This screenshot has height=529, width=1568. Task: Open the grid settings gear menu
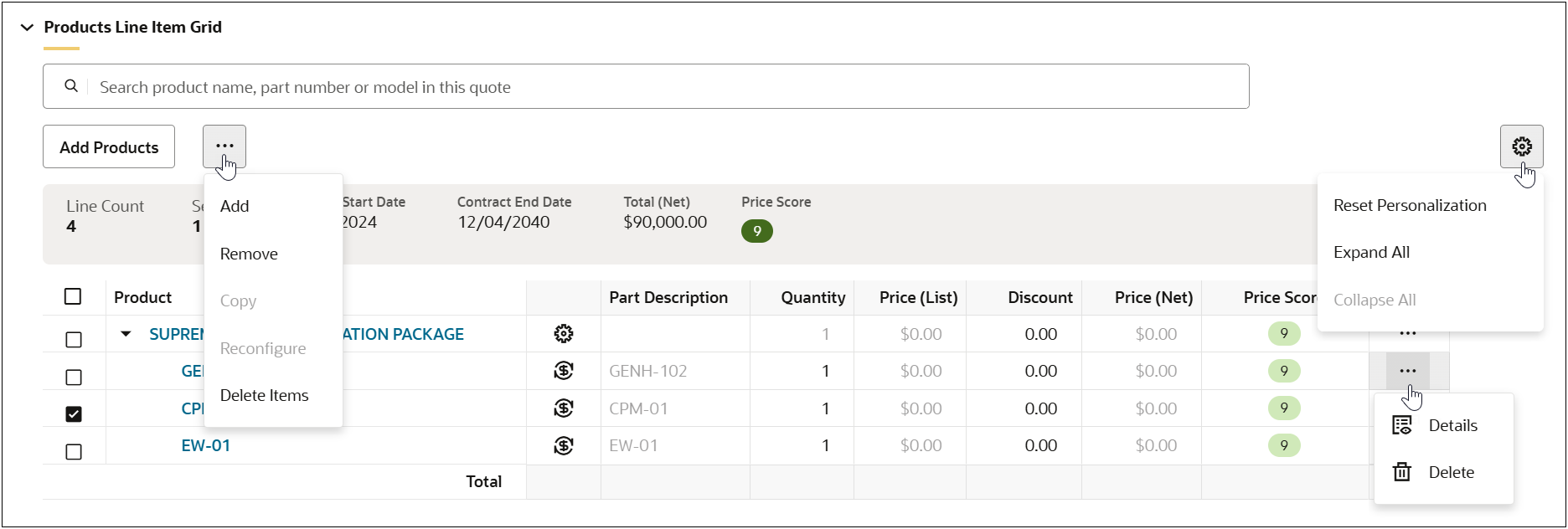1521,146
